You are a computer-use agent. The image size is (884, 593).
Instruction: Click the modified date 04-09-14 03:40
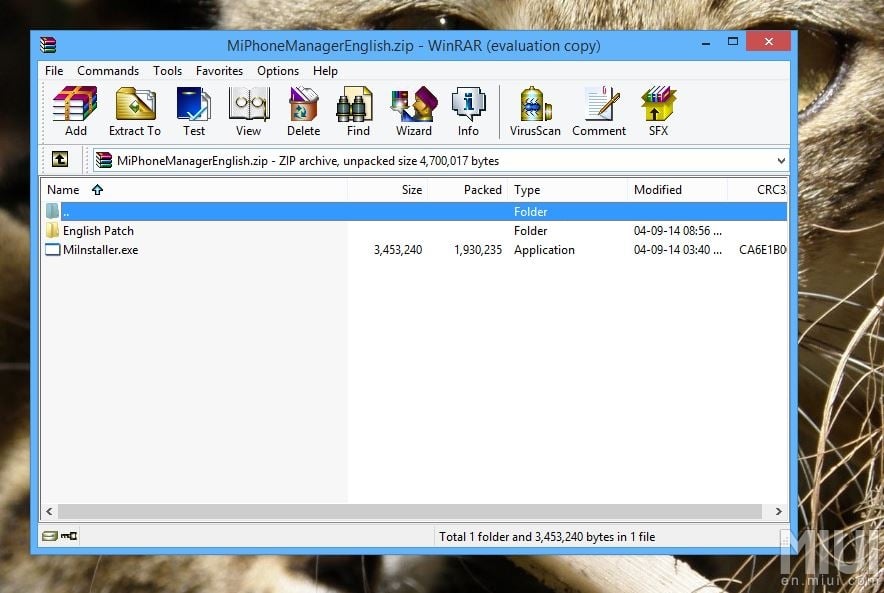click(678, 250)
